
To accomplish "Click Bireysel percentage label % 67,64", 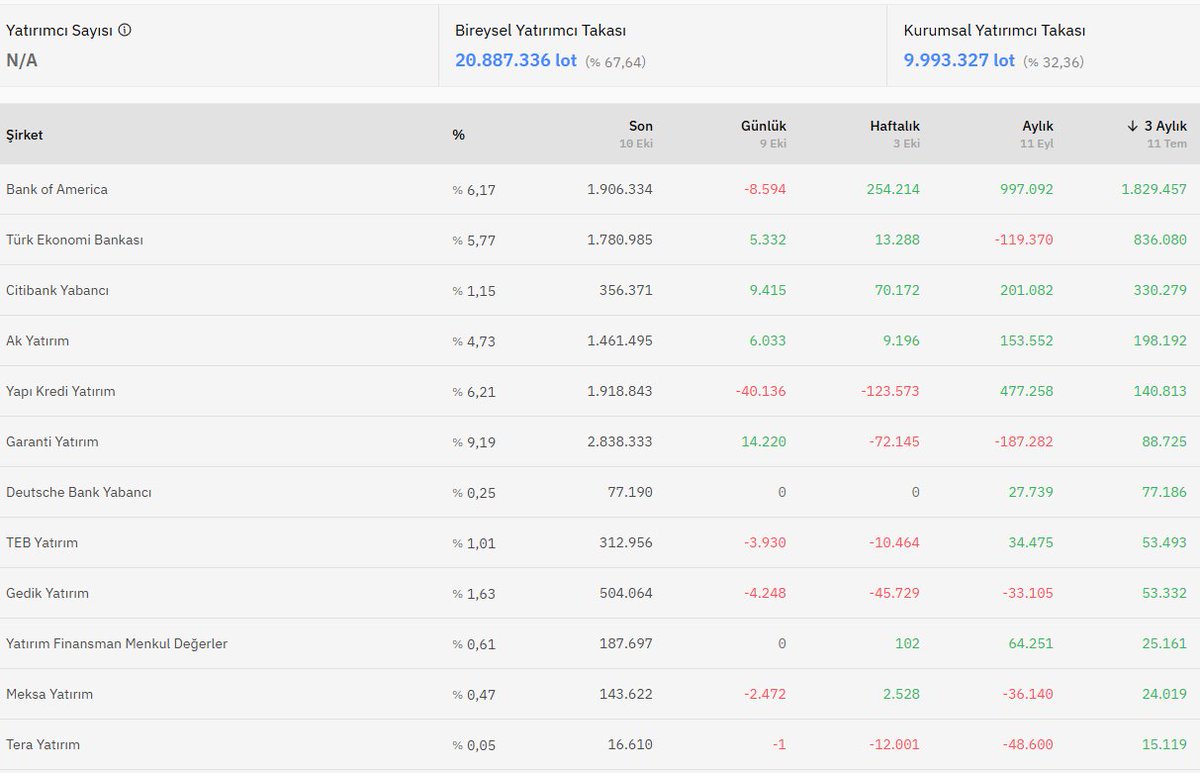I will tap(616, 62).
